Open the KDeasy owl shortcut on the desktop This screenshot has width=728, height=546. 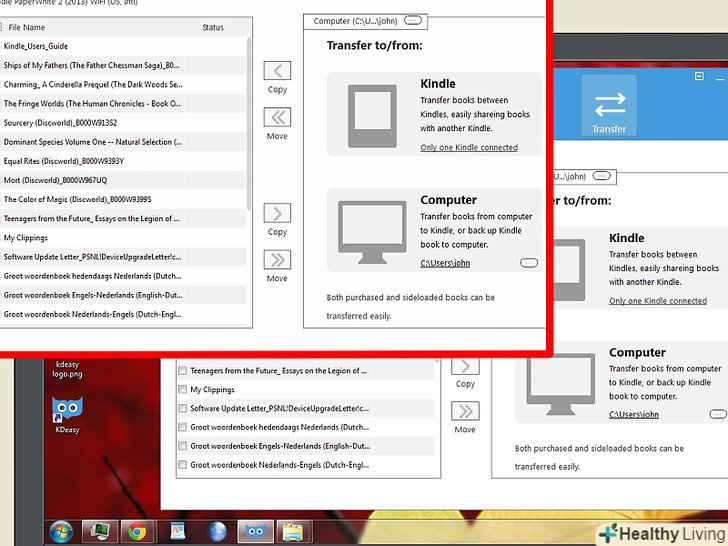(x=67, y=415)
